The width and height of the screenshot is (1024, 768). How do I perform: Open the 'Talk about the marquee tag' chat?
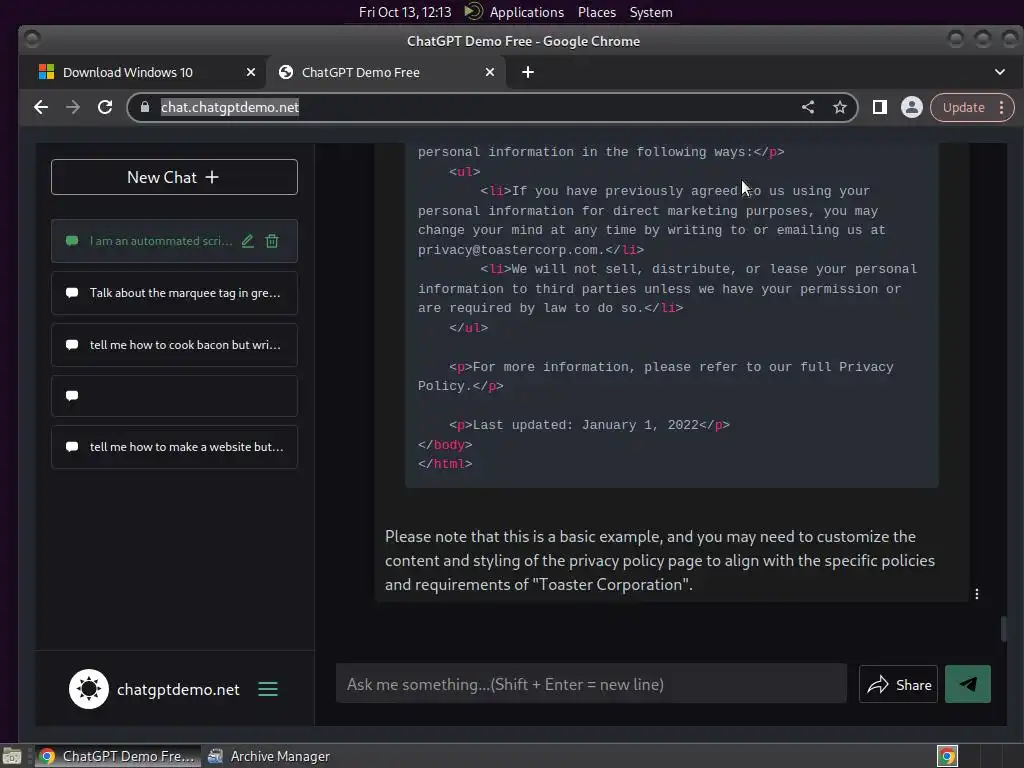[x=174, y=293]
